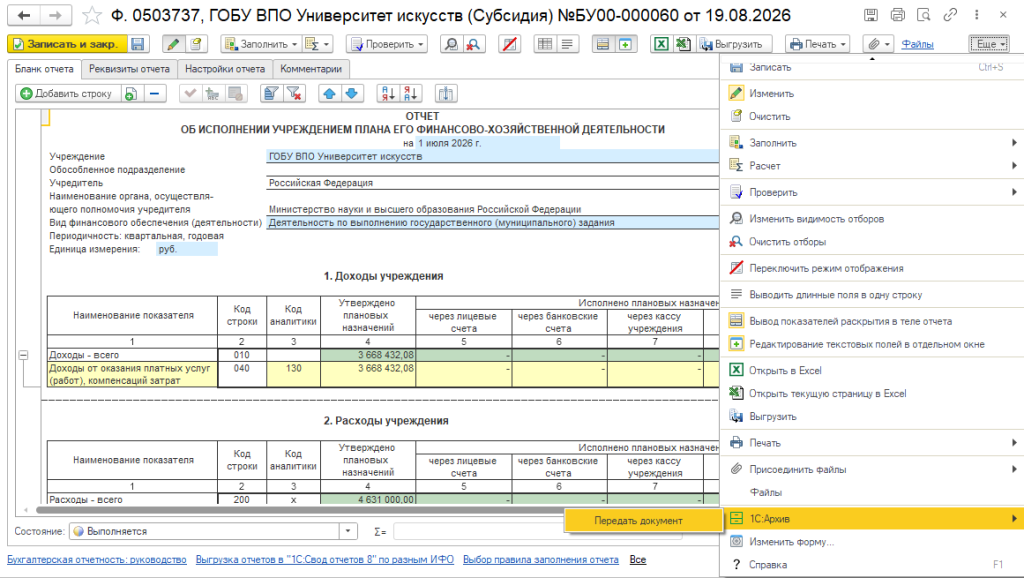Image resolution: width=1024 pixels, height=578 pixels.
Task: Copy the row using the icon beside Добавить строку
Action: coord(131,94)
